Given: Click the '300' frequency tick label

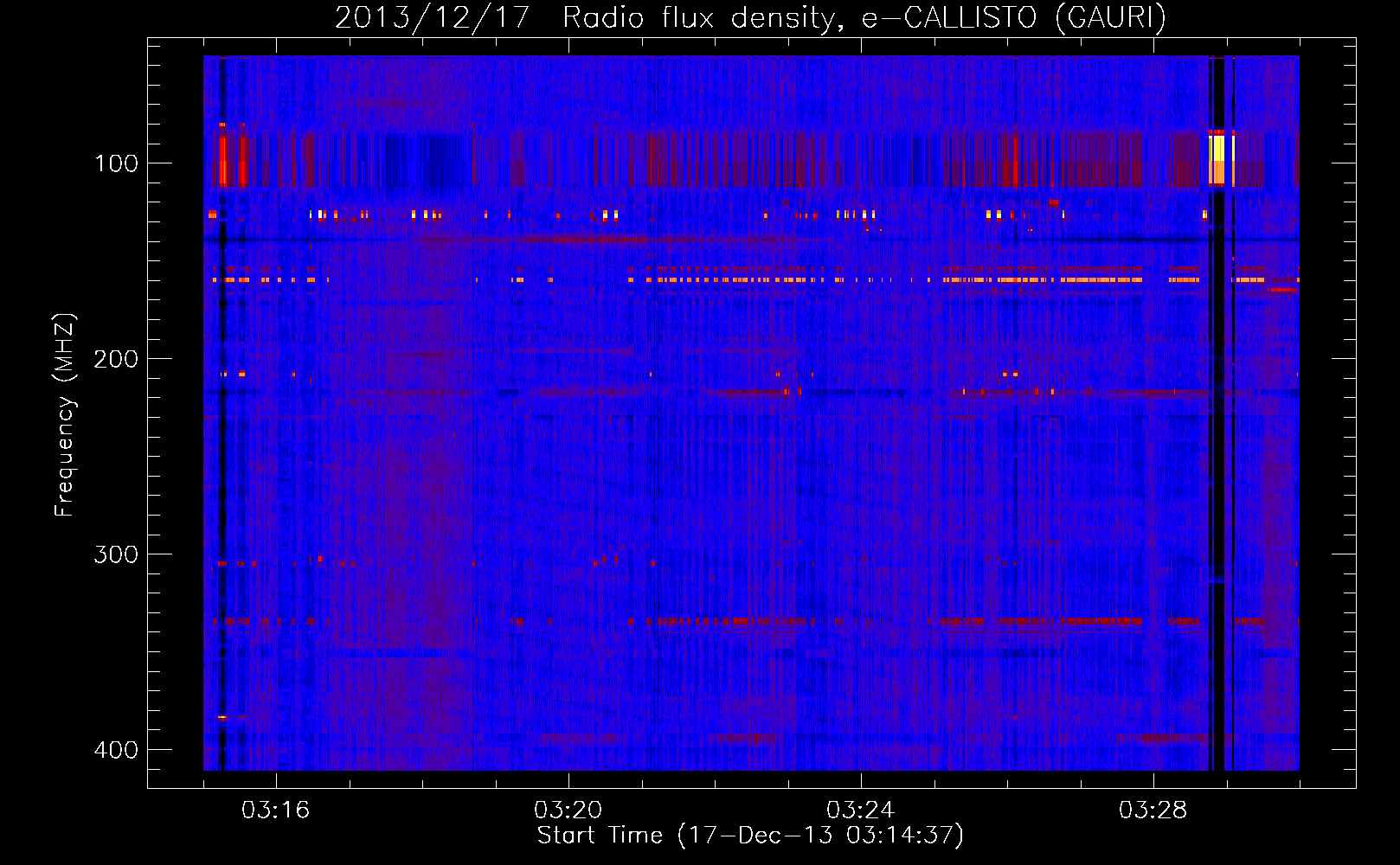Looking at the screenshot, I should click(116, 554).
